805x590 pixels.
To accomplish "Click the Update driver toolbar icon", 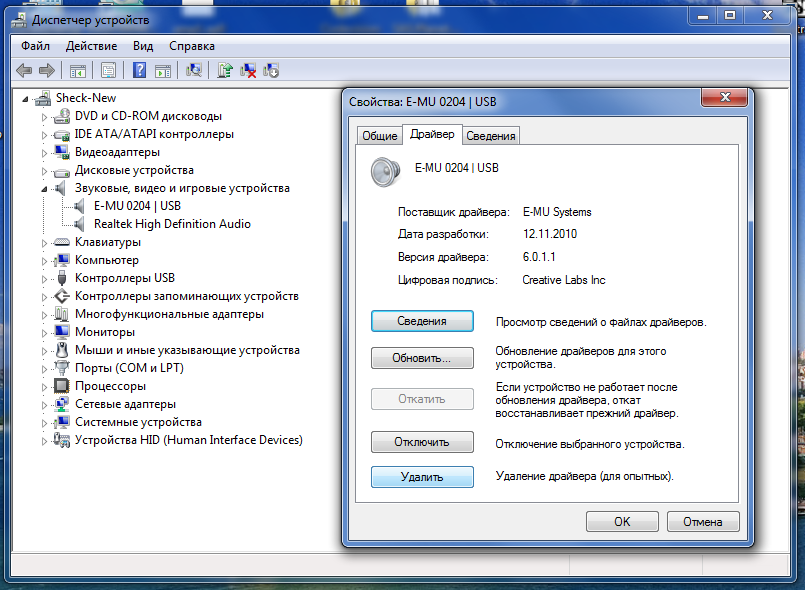I will pyautogui.click(x=225, y=70).
